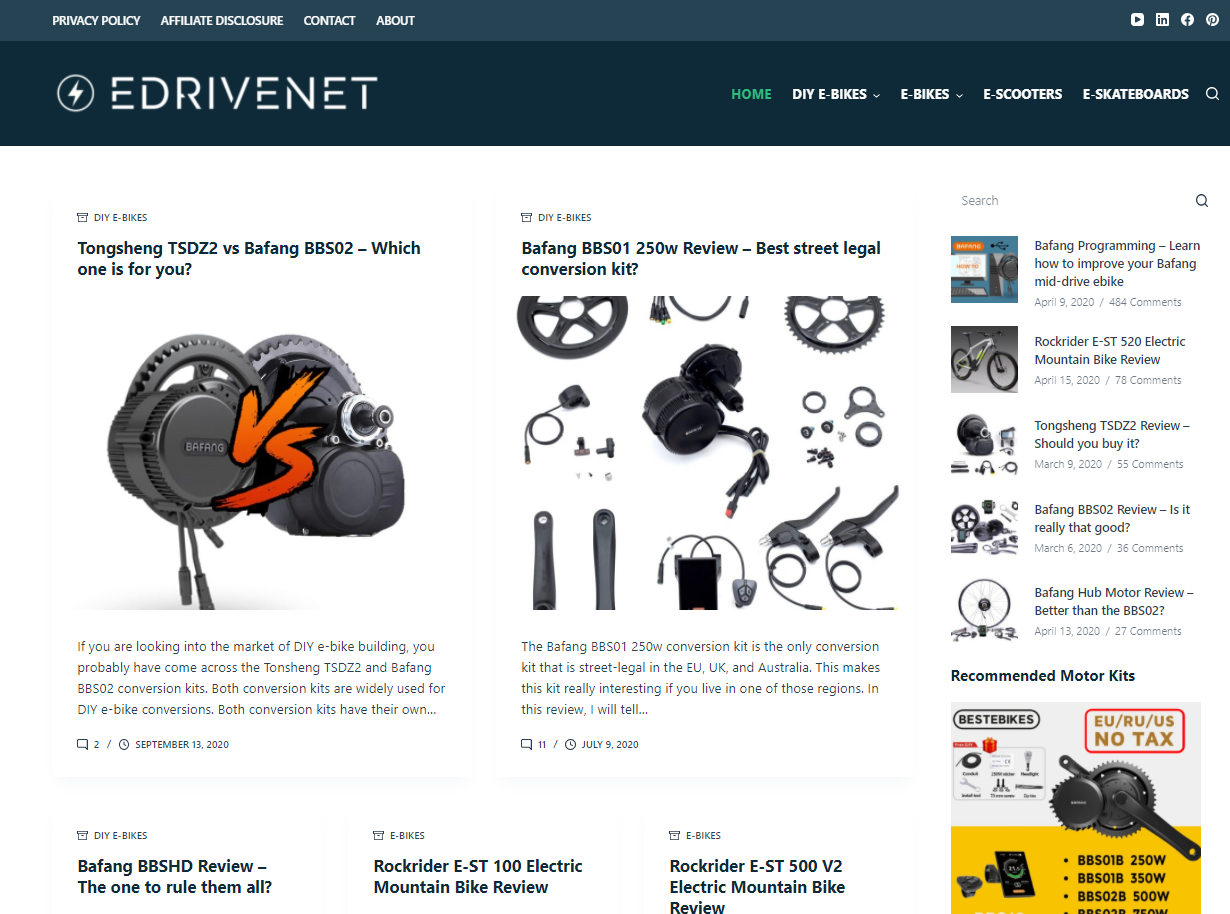The width and height of the screenshot is (1230, 914).
Task: Open Bafang BBS02 Review sidebar link
Action: tap(1112, 518)
